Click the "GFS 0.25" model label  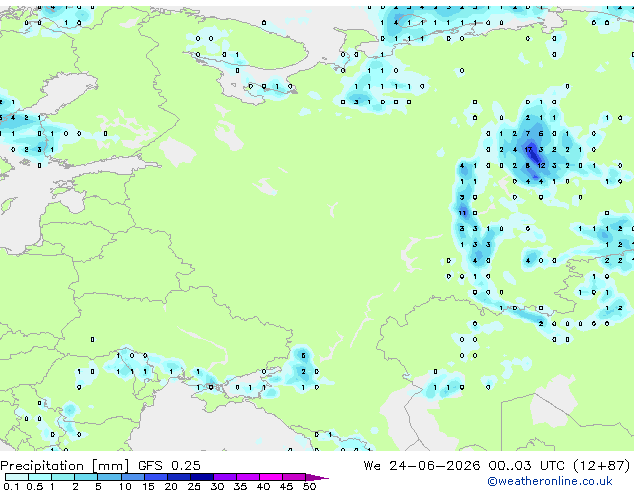click(169, 465)
